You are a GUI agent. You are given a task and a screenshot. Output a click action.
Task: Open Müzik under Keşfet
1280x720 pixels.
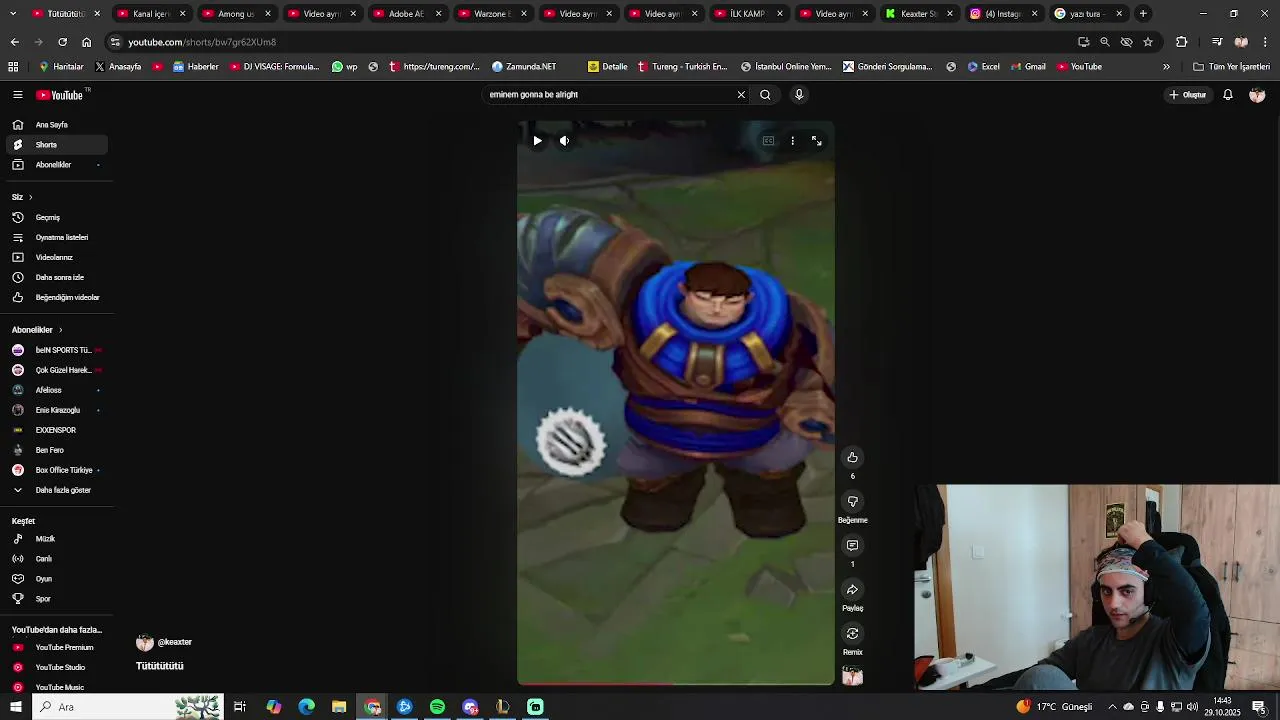tap(56, 539)
